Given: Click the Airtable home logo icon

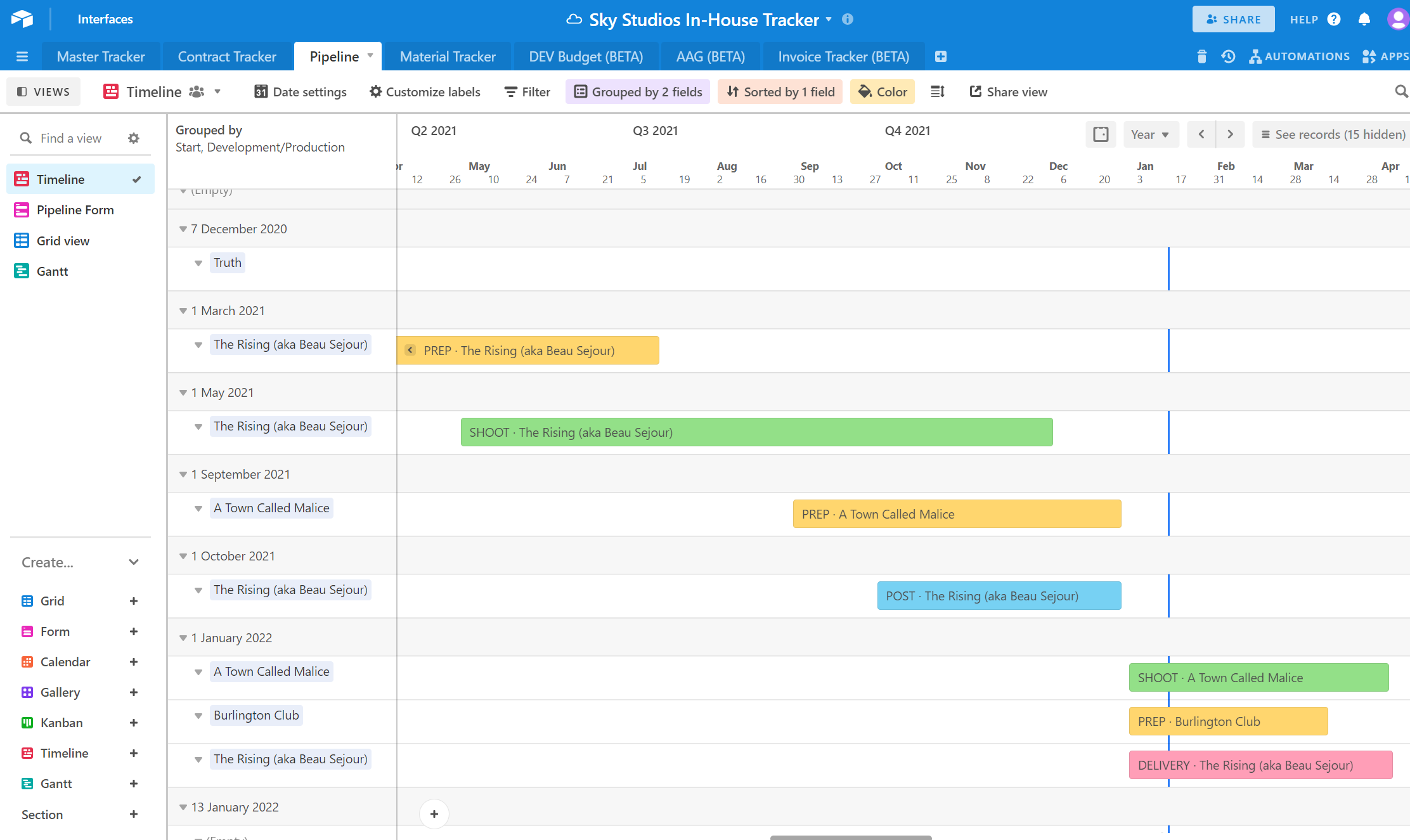Looking at the screenshot, I should coord(22,19).
